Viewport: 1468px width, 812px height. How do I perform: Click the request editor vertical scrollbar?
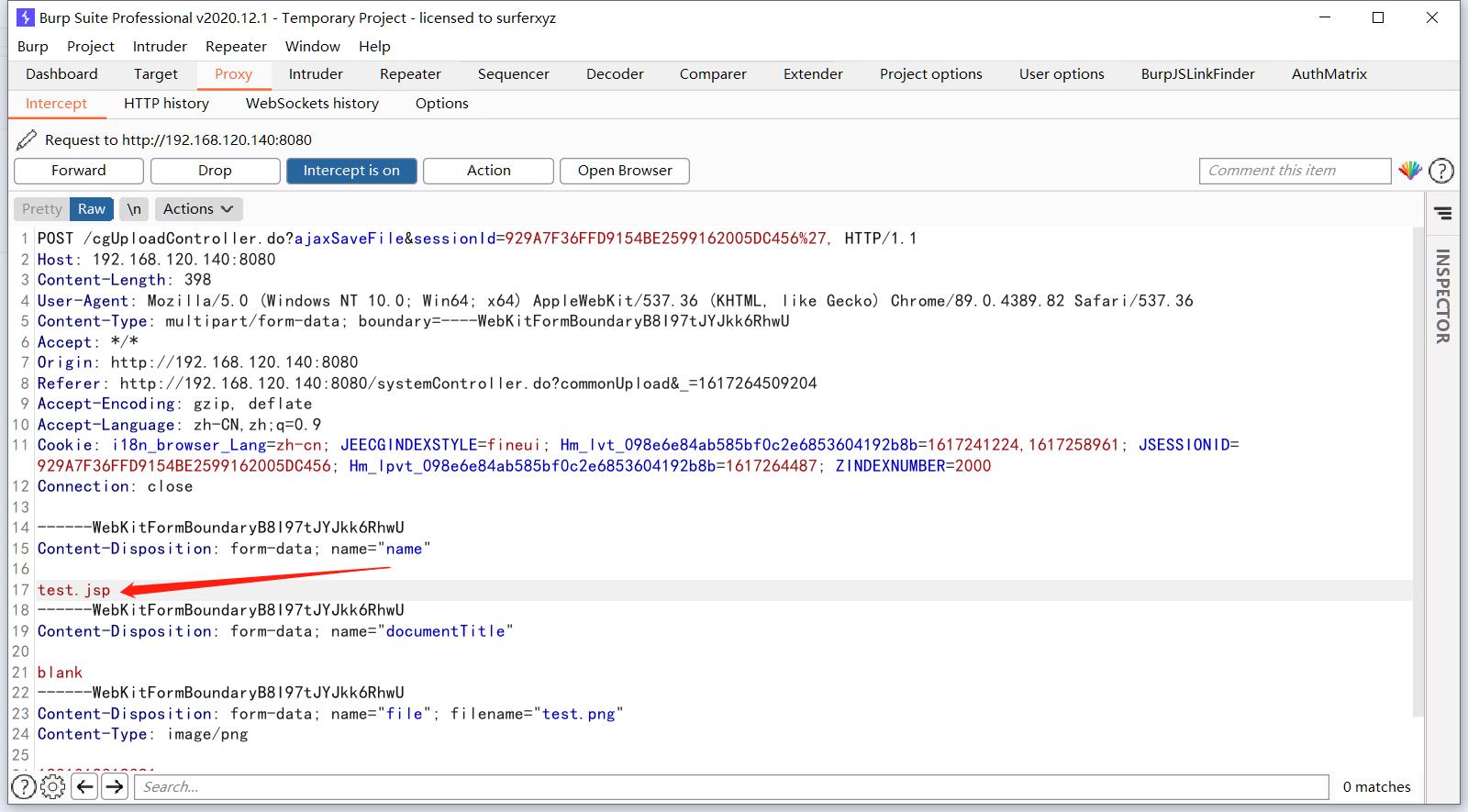[1418, 473]
